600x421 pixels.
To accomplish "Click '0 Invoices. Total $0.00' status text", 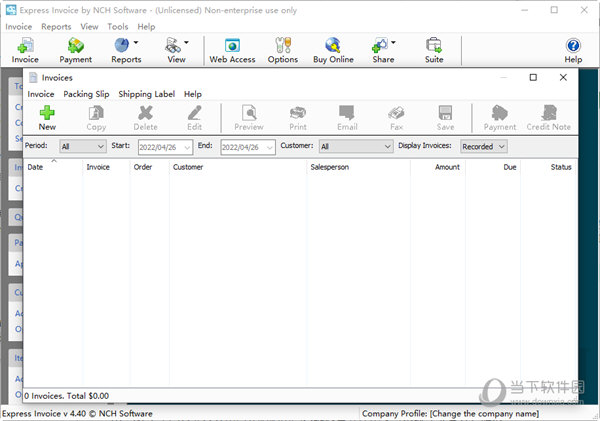I will click(x=67, y=396).
